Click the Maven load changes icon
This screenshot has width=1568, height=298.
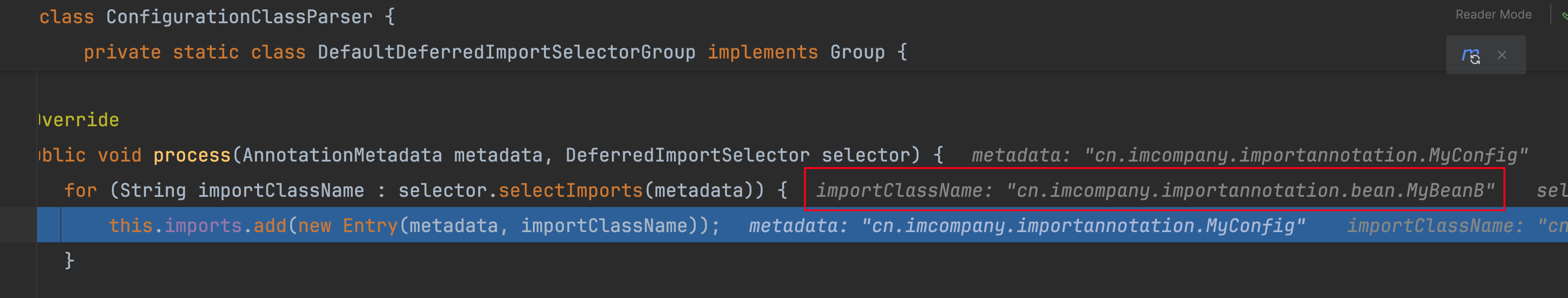click(1470, 55)
